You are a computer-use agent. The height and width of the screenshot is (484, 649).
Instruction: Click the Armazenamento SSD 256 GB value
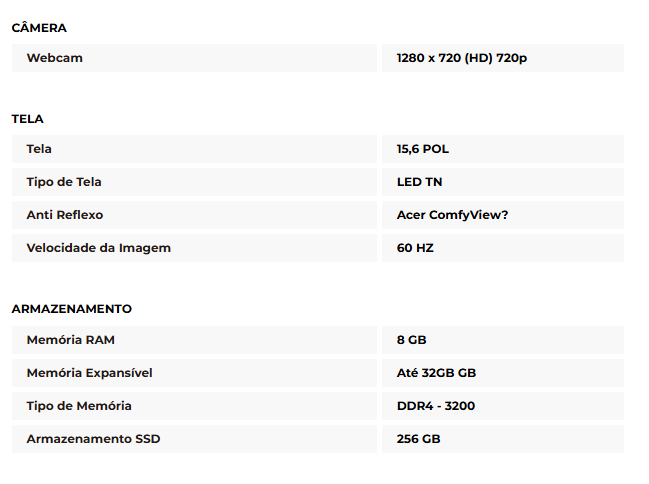418,439
